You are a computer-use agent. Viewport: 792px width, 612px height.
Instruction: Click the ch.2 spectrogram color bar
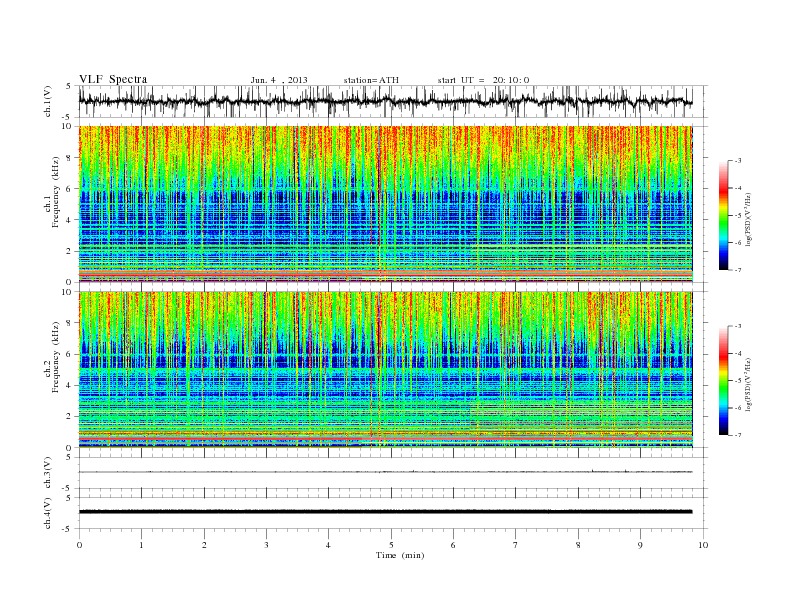(723, 381)
